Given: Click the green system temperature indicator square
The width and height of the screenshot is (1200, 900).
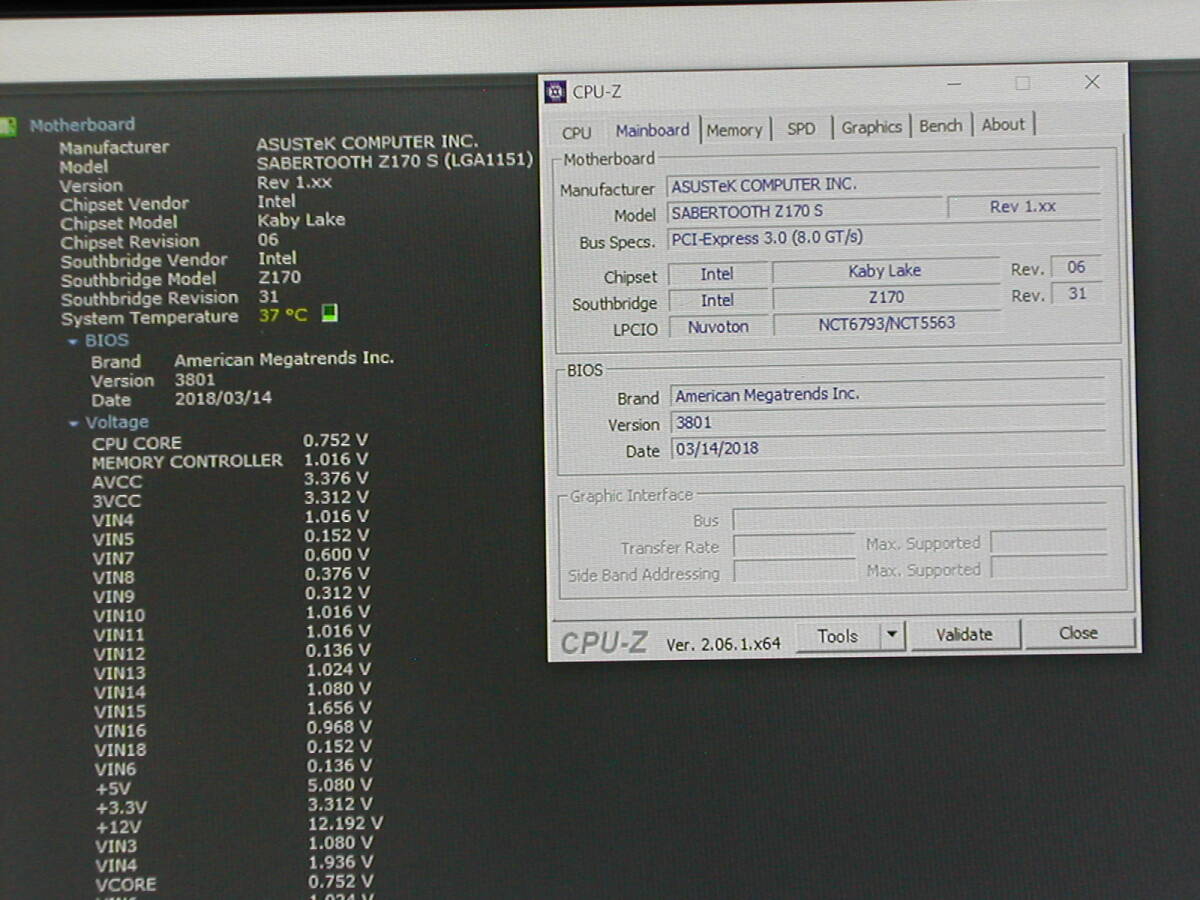Looking at the screenshot, I should coord(329,314).
